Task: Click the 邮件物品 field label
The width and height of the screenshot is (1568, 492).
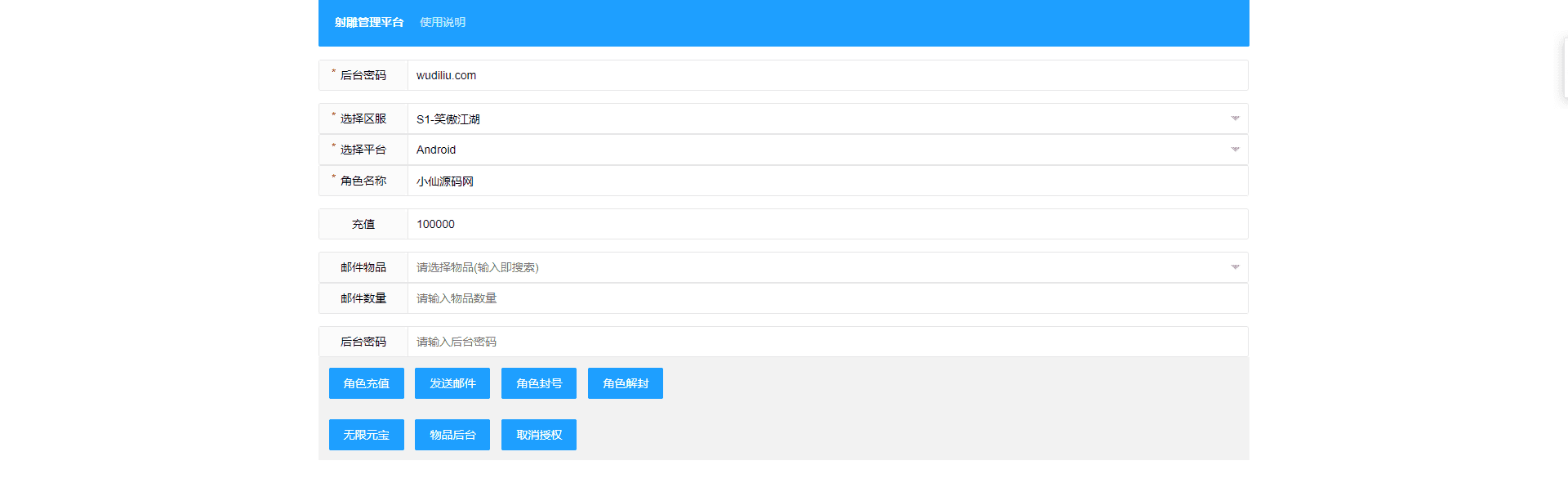Action: [363, 267]
